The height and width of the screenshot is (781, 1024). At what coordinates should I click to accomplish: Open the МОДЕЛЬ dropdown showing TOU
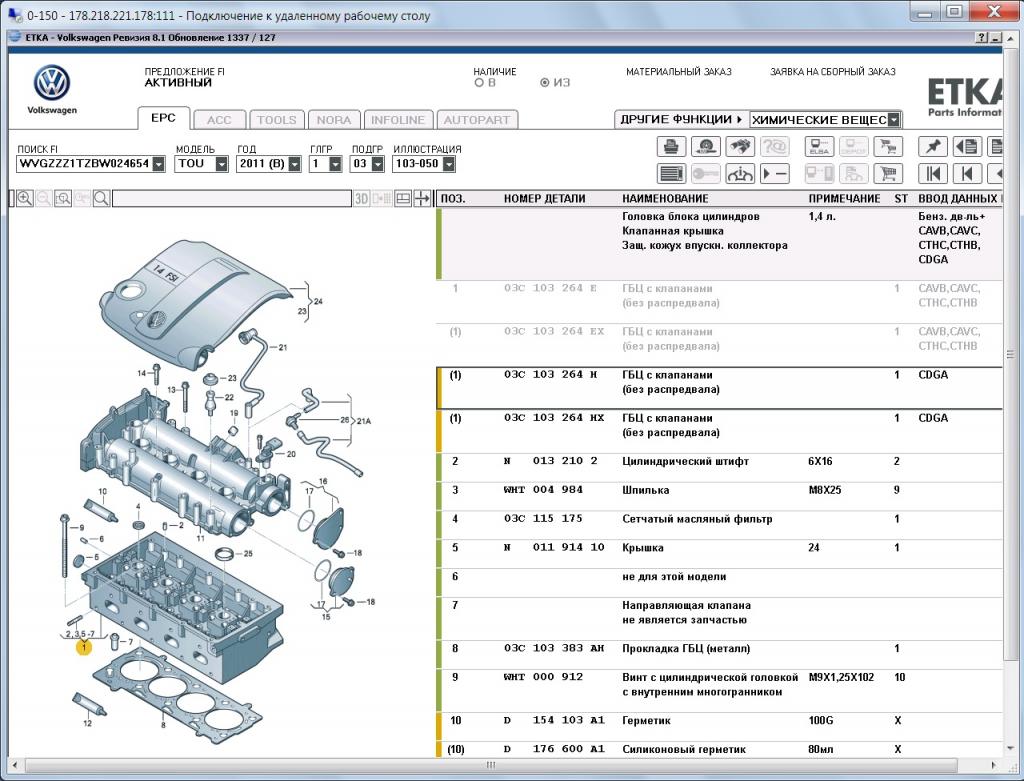[x=221, y=164]
